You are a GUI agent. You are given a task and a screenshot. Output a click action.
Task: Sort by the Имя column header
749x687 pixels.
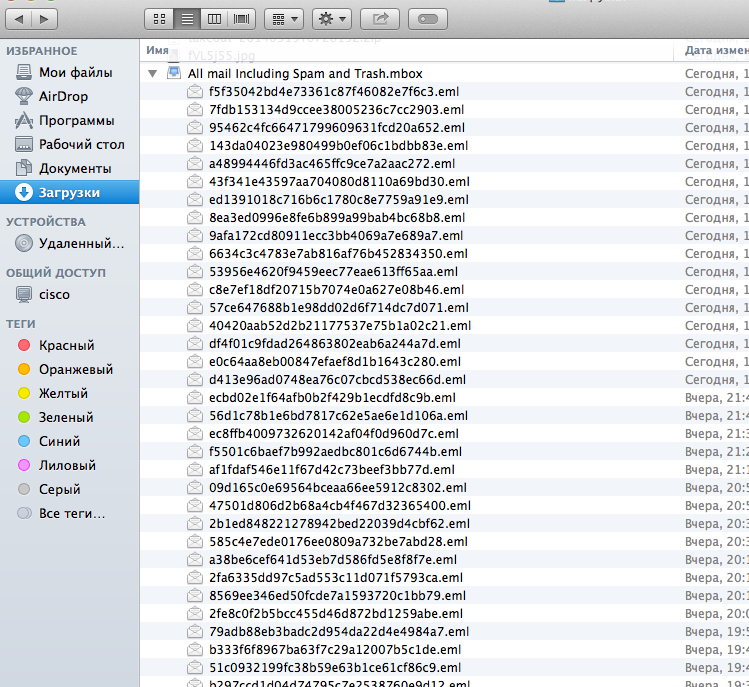tap(157, 49)
